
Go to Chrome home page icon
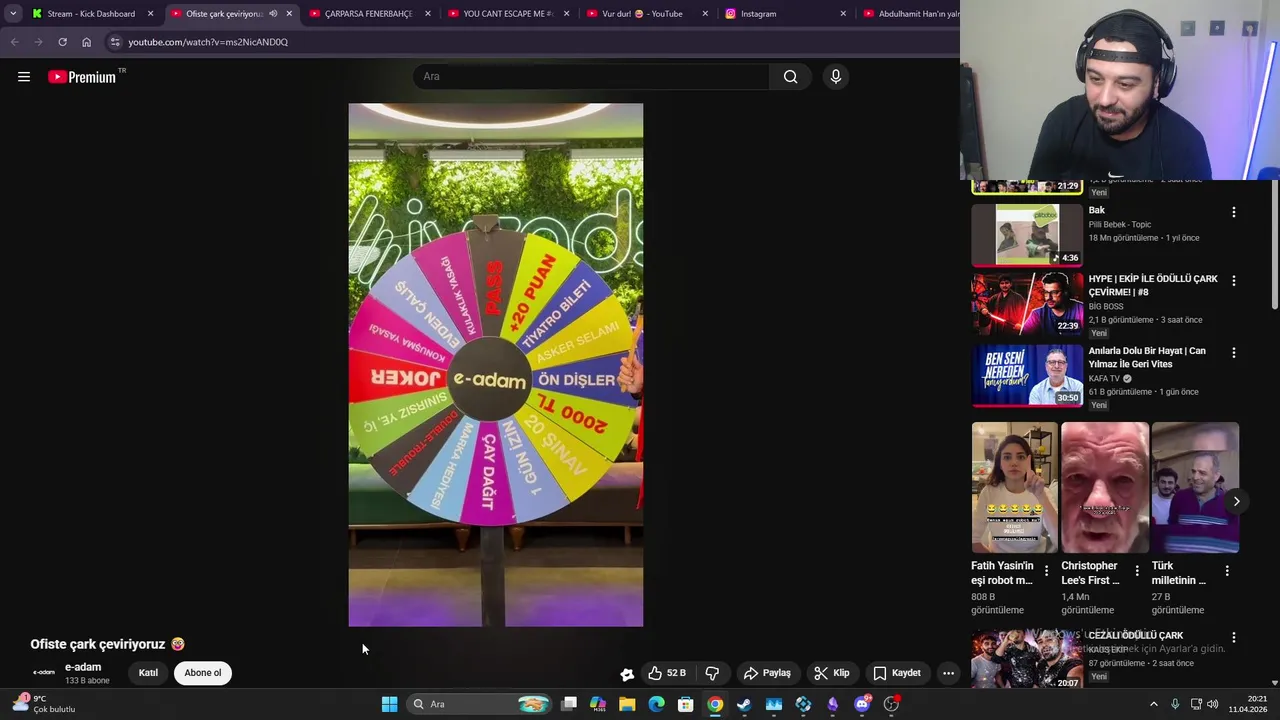[86, 42]
